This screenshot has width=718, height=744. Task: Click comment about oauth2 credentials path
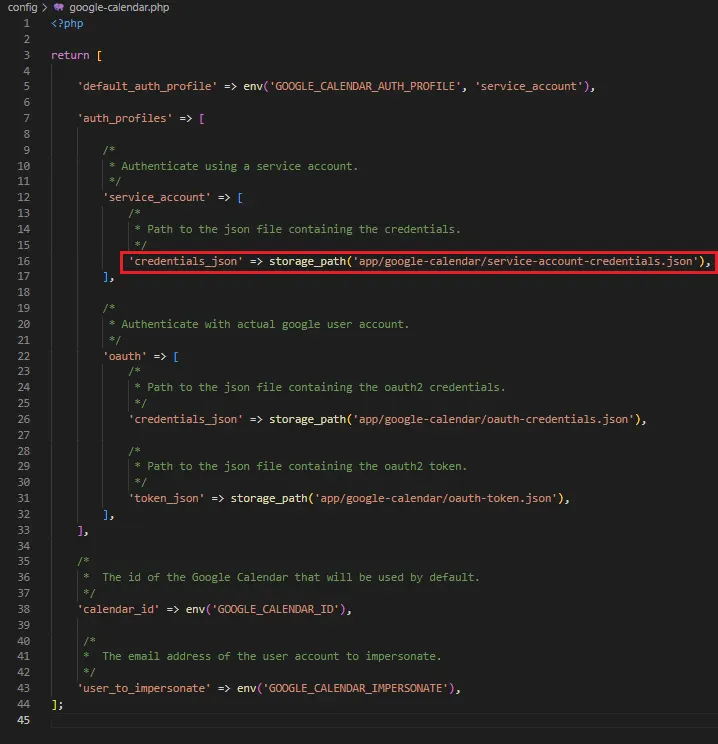[326, 387]
